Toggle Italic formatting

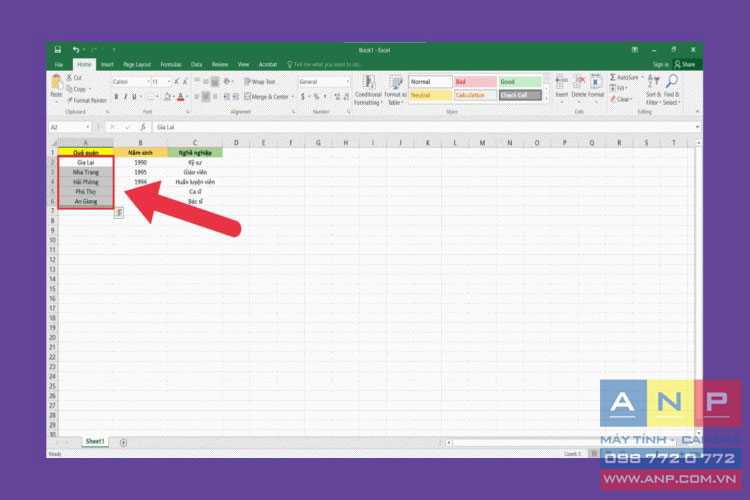(x=125, y=97)
